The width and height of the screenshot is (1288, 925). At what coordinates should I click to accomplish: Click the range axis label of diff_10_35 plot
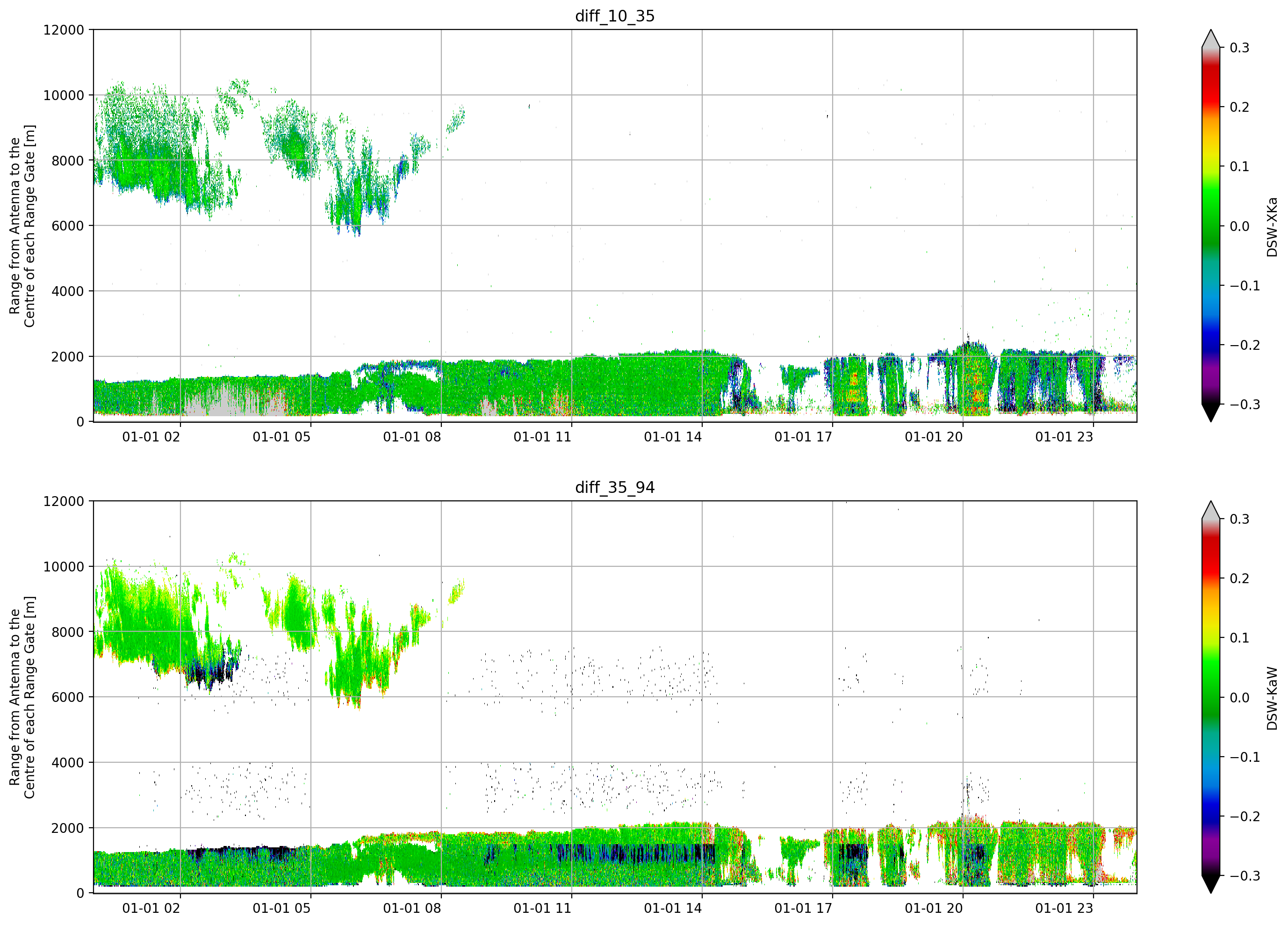(x=22, y=225)
